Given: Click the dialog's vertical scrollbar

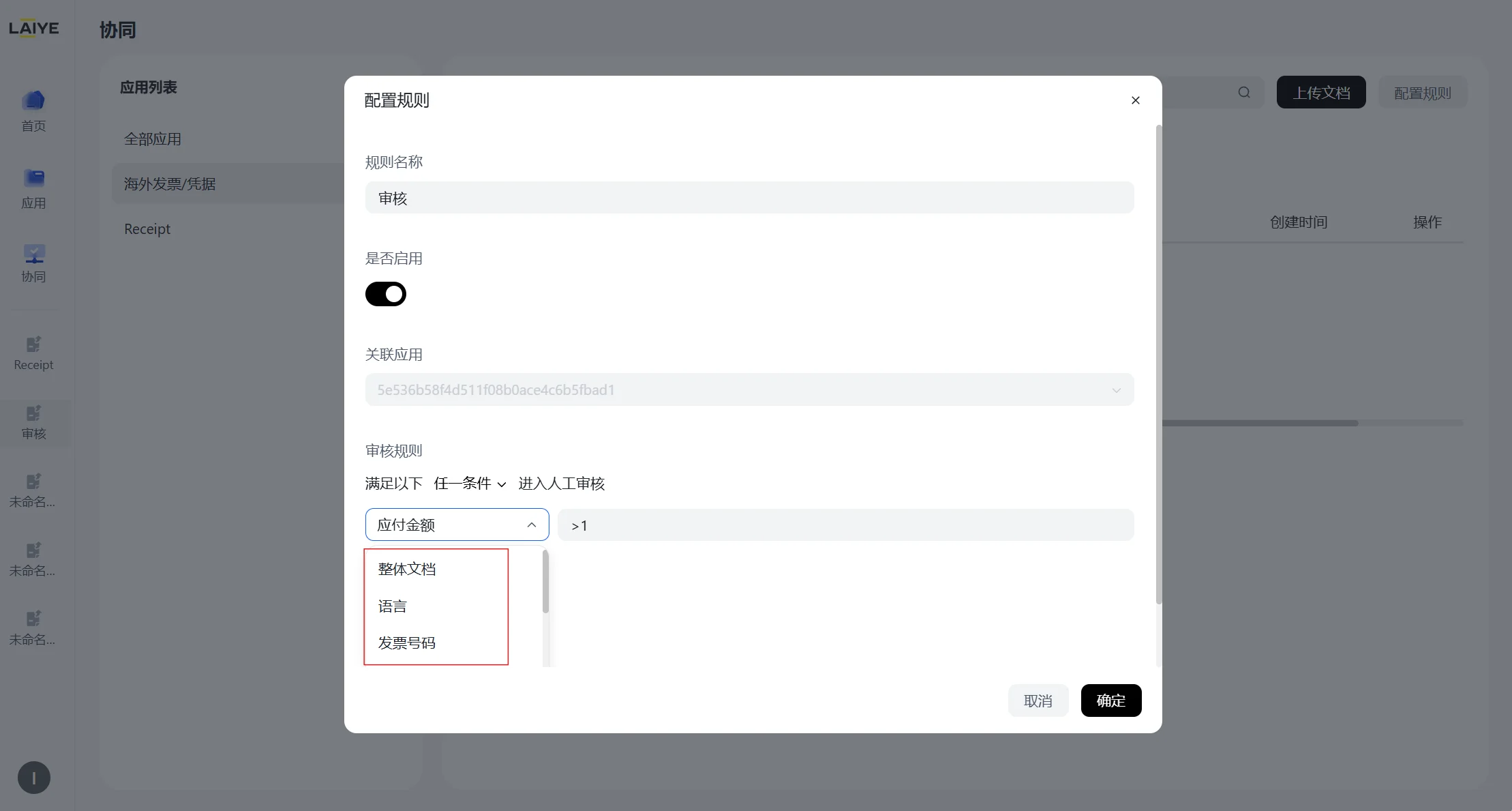Looking at the screenshot, I should [1159, 364].
